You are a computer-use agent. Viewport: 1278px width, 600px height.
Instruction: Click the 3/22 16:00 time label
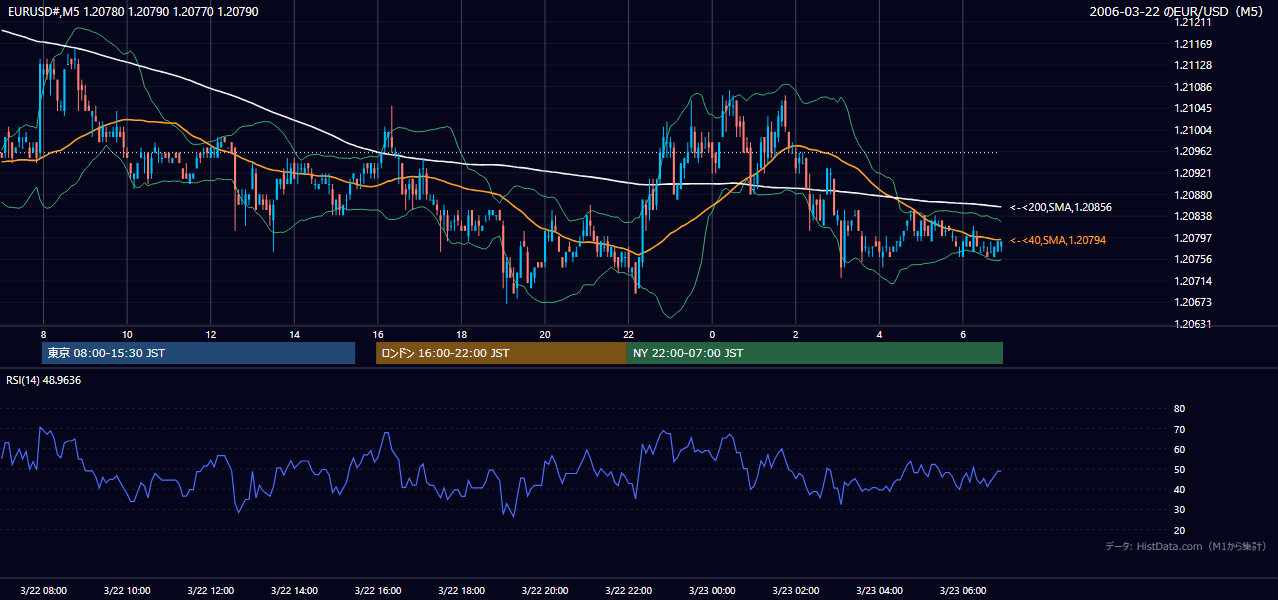377,591
